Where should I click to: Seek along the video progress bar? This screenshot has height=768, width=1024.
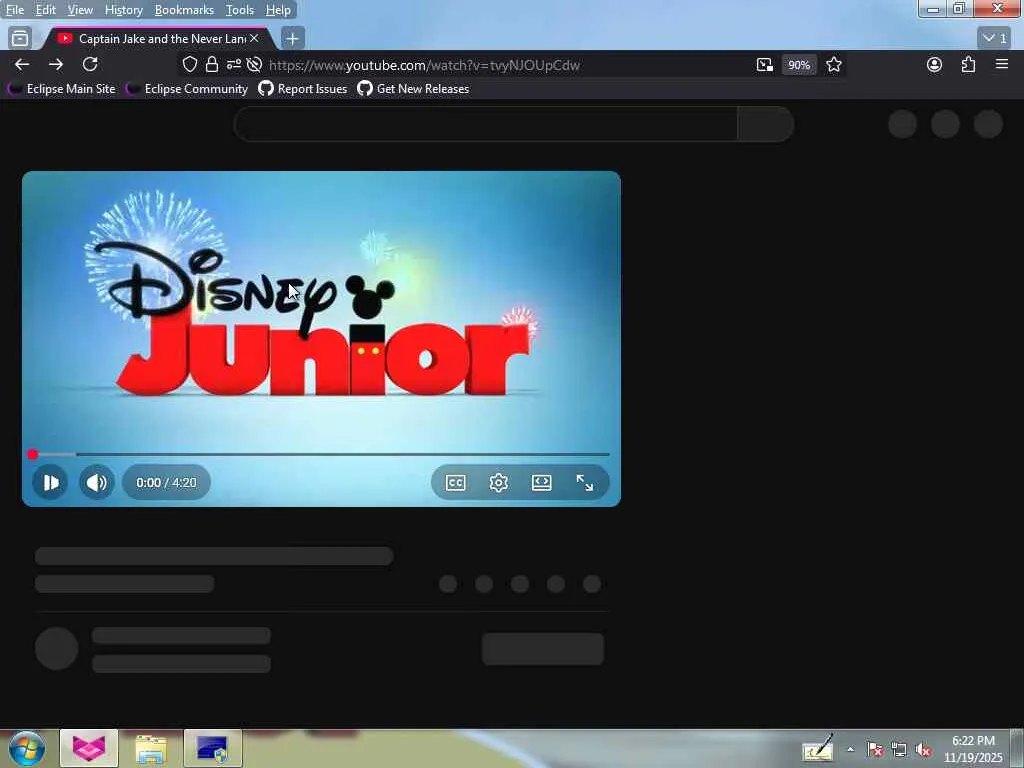[321, 454]
